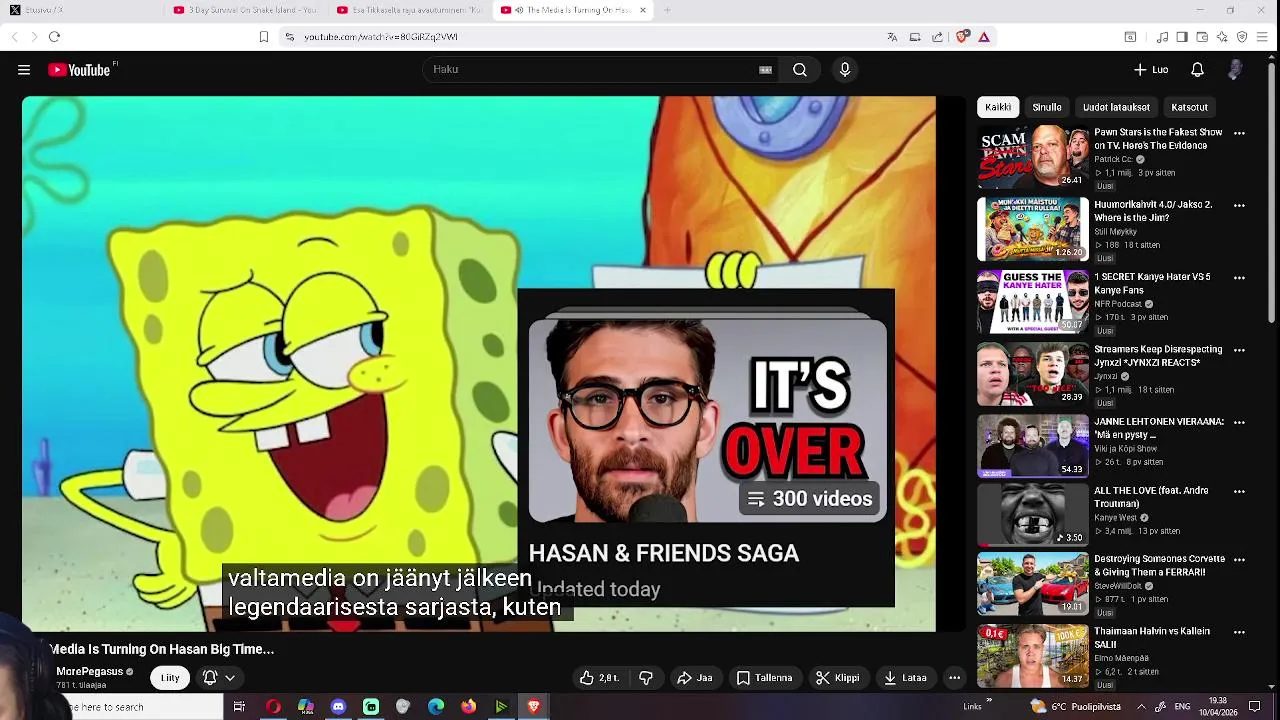Open Huumorikahvit 4.0 video thumbnail

[x=1033, y=229]
